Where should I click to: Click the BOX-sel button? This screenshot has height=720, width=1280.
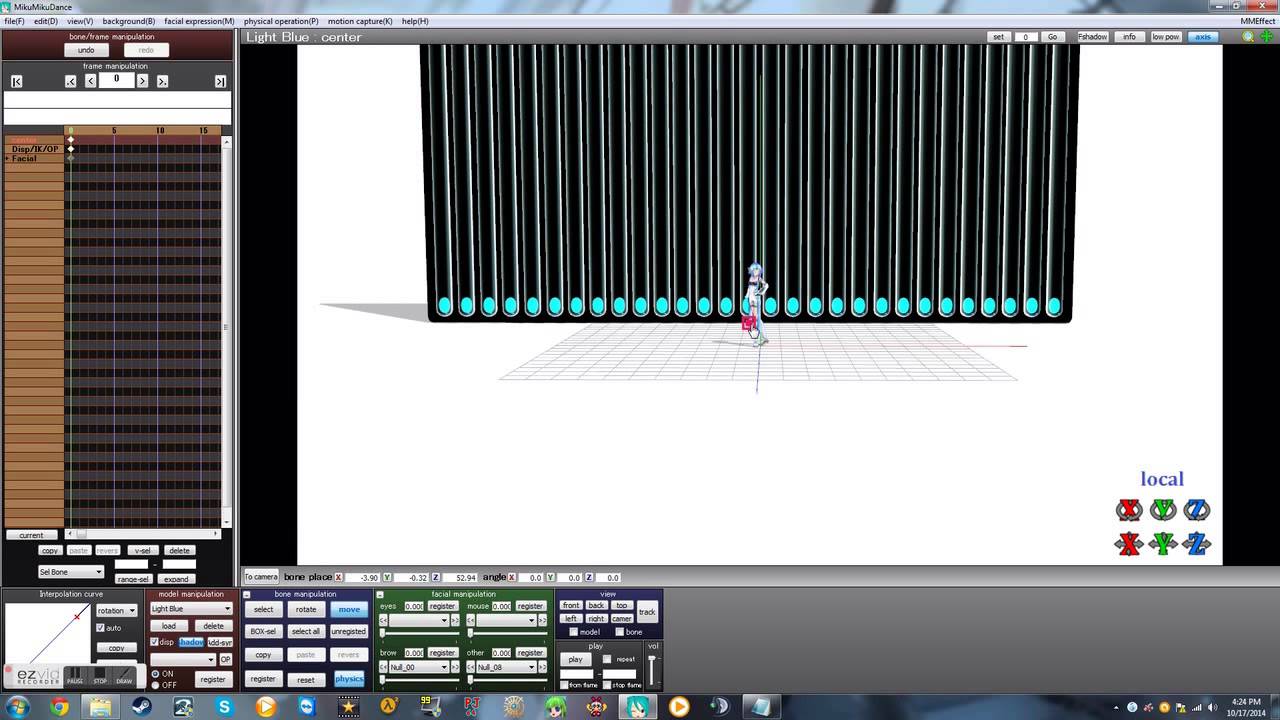tap(263, 631)
